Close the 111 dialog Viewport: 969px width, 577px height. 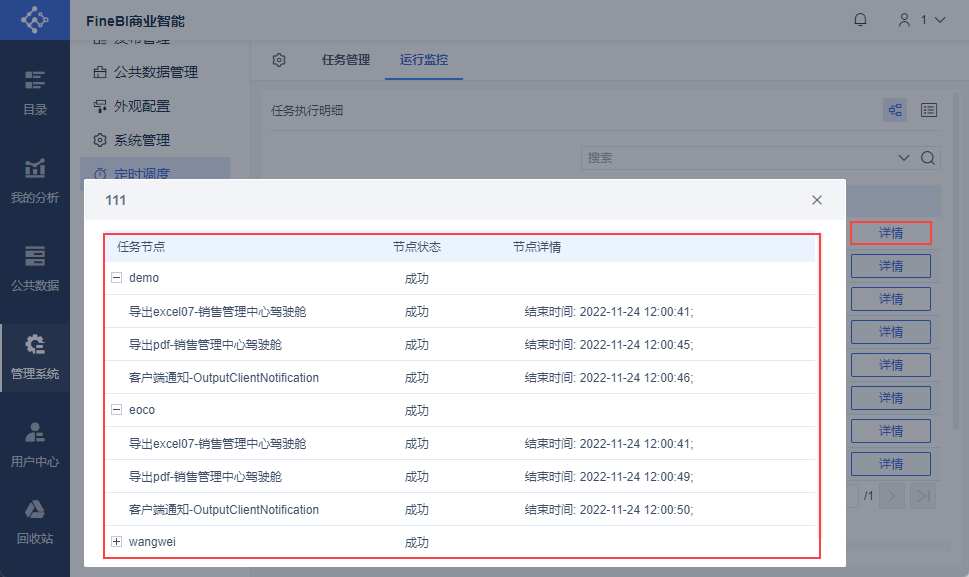(817, 200)
